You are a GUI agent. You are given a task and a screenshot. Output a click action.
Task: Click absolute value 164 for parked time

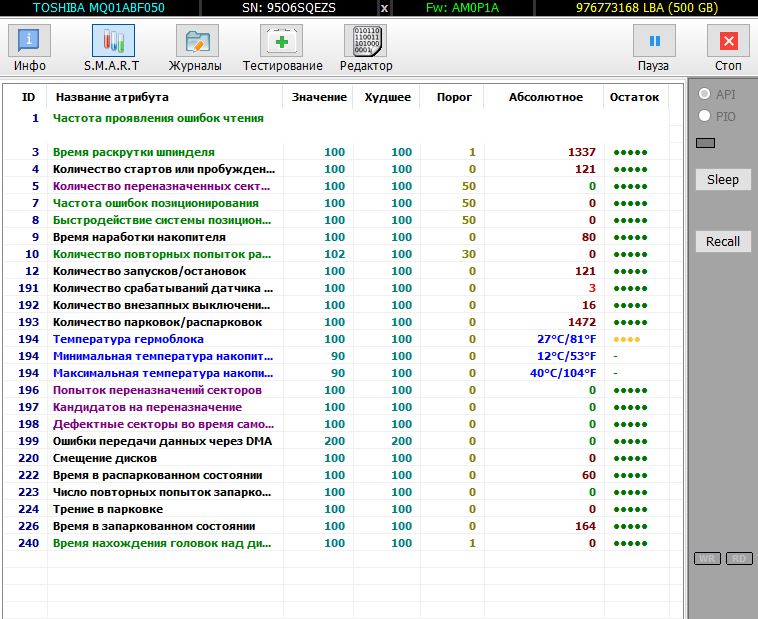click(x=585, y=526)
